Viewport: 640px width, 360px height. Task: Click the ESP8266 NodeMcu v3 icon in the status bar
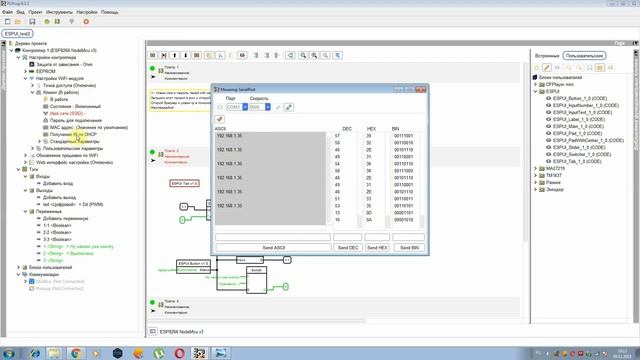153,331
